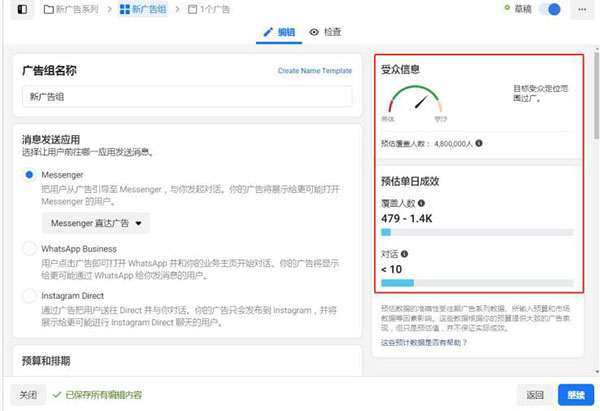The image size is (600, 411).
Task: Toggle the left sidebar panel icon
Action: point(22,10)
